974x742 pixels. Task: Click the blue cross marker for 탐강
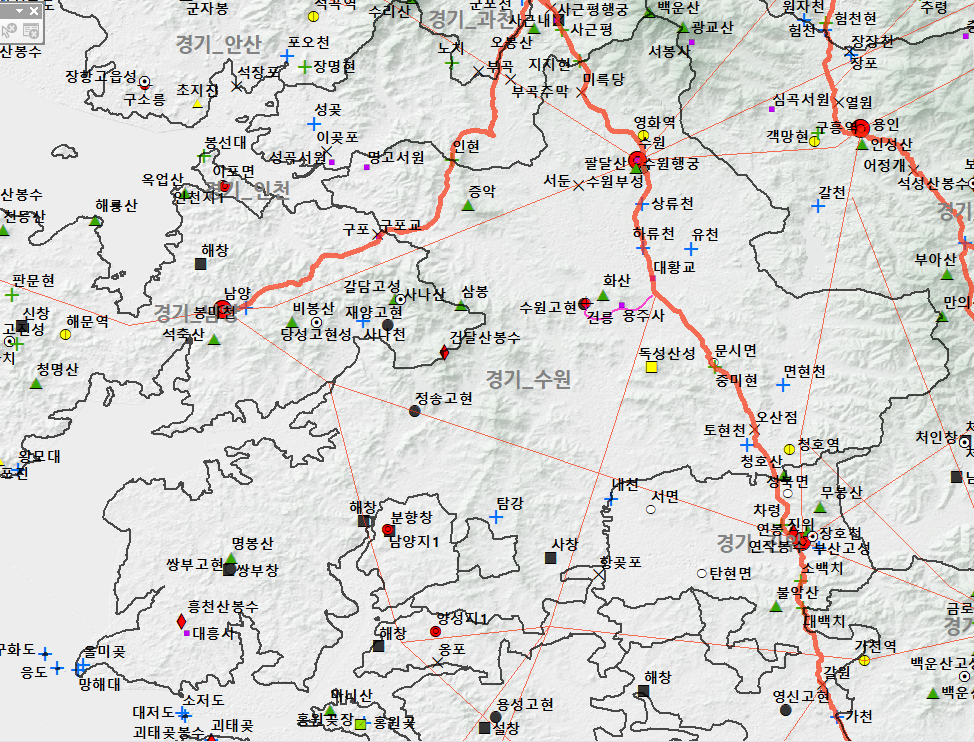click(496, 517)
